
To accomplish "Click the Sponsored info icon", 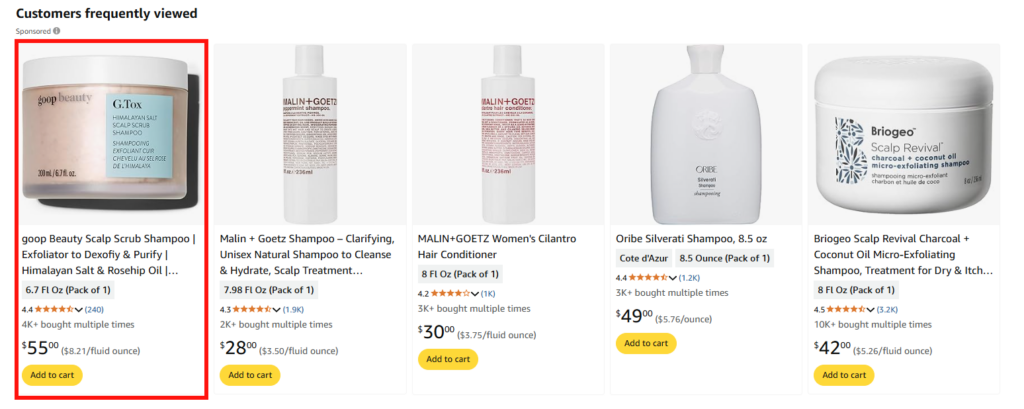I will coord(57,31).
